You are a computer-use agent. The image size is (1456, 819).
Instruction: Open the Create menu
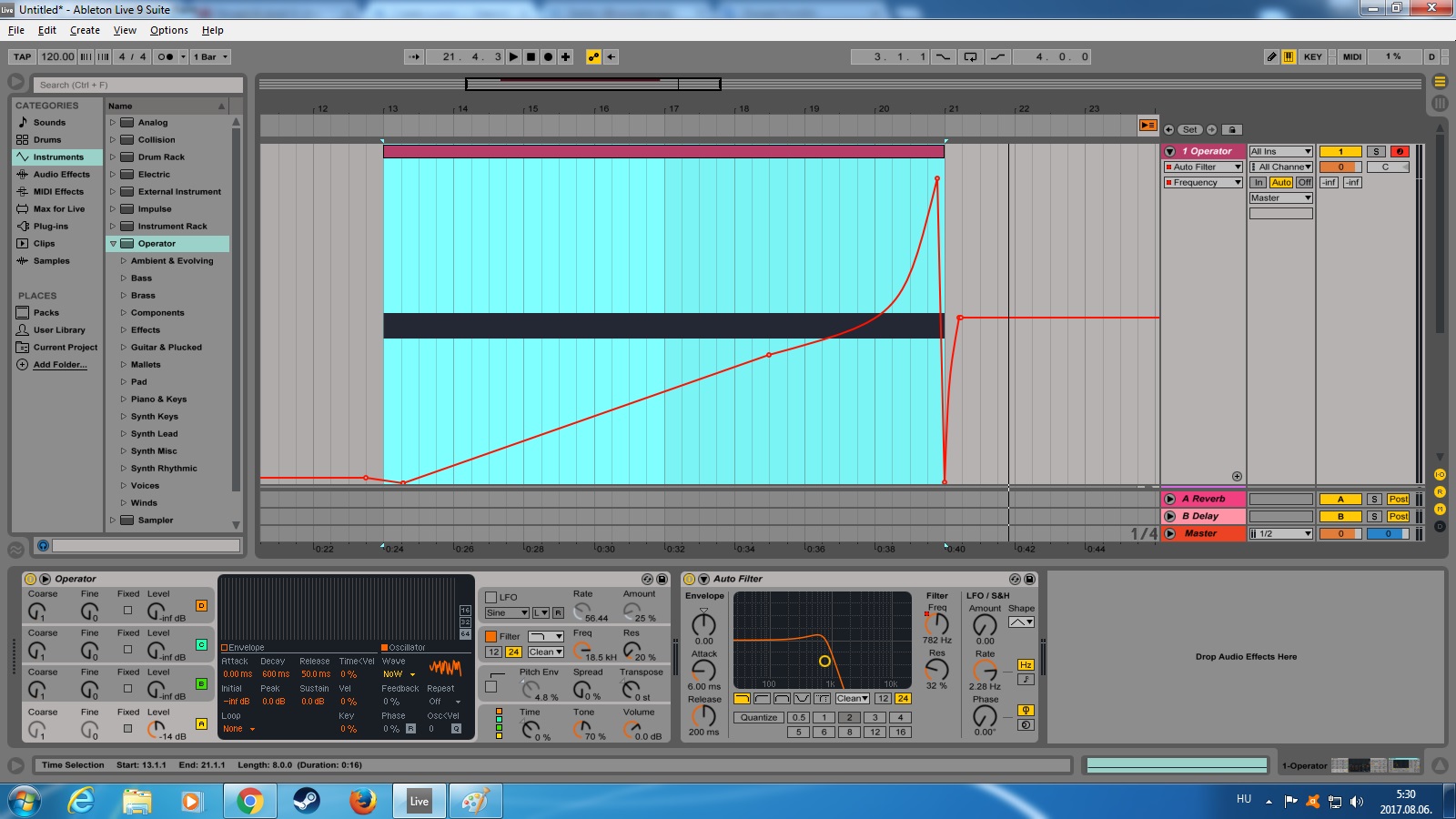(x=85, y=30)
